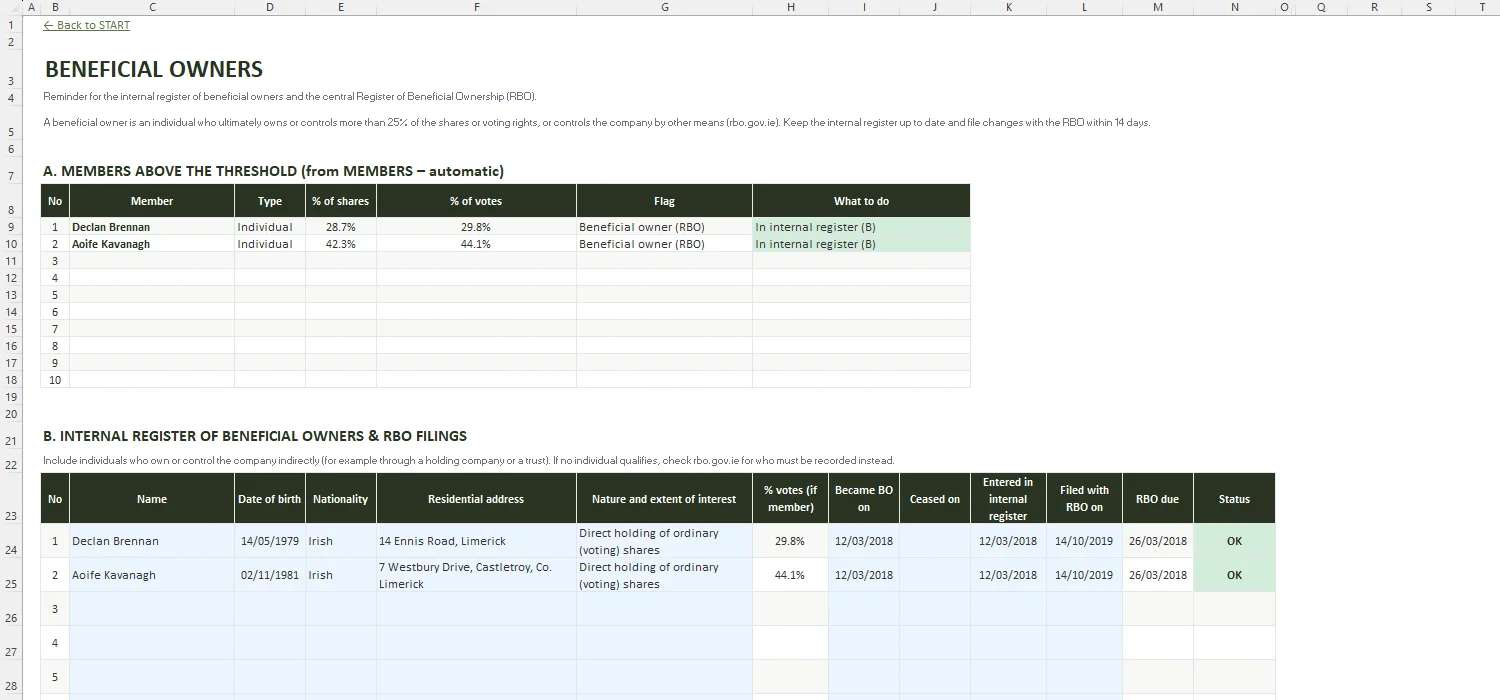Select section A heading 'MEMBERS ABOVE THE THRESHOLD'
The height and width of the screenshot is (700, 1500).
point(273,171)
